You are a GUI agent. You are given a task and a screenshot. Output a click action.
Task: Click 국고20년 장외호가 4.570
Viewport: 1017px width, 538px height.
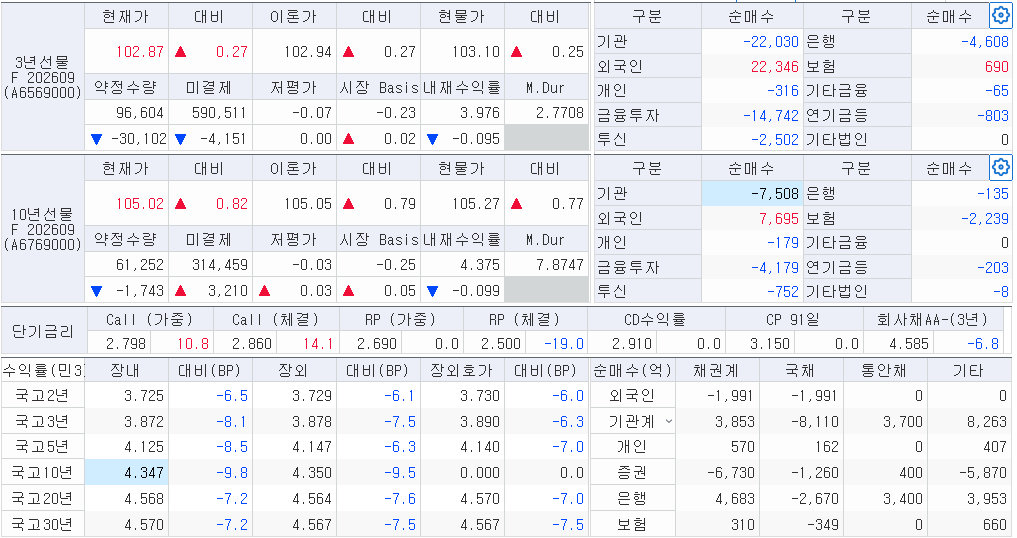pyautogui.click(x=480, y=499)
